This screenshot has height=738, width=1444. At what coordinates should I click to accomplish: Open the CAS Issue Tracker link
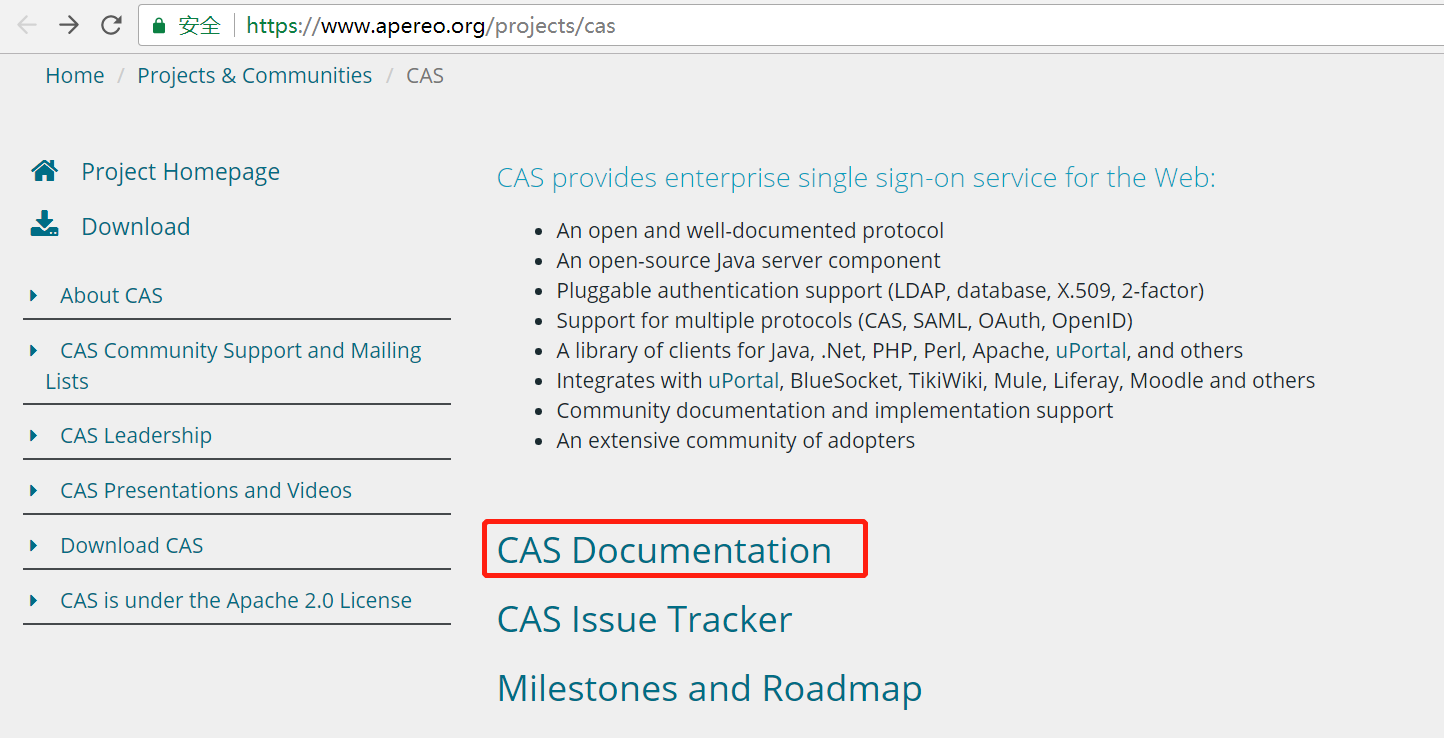644,619
